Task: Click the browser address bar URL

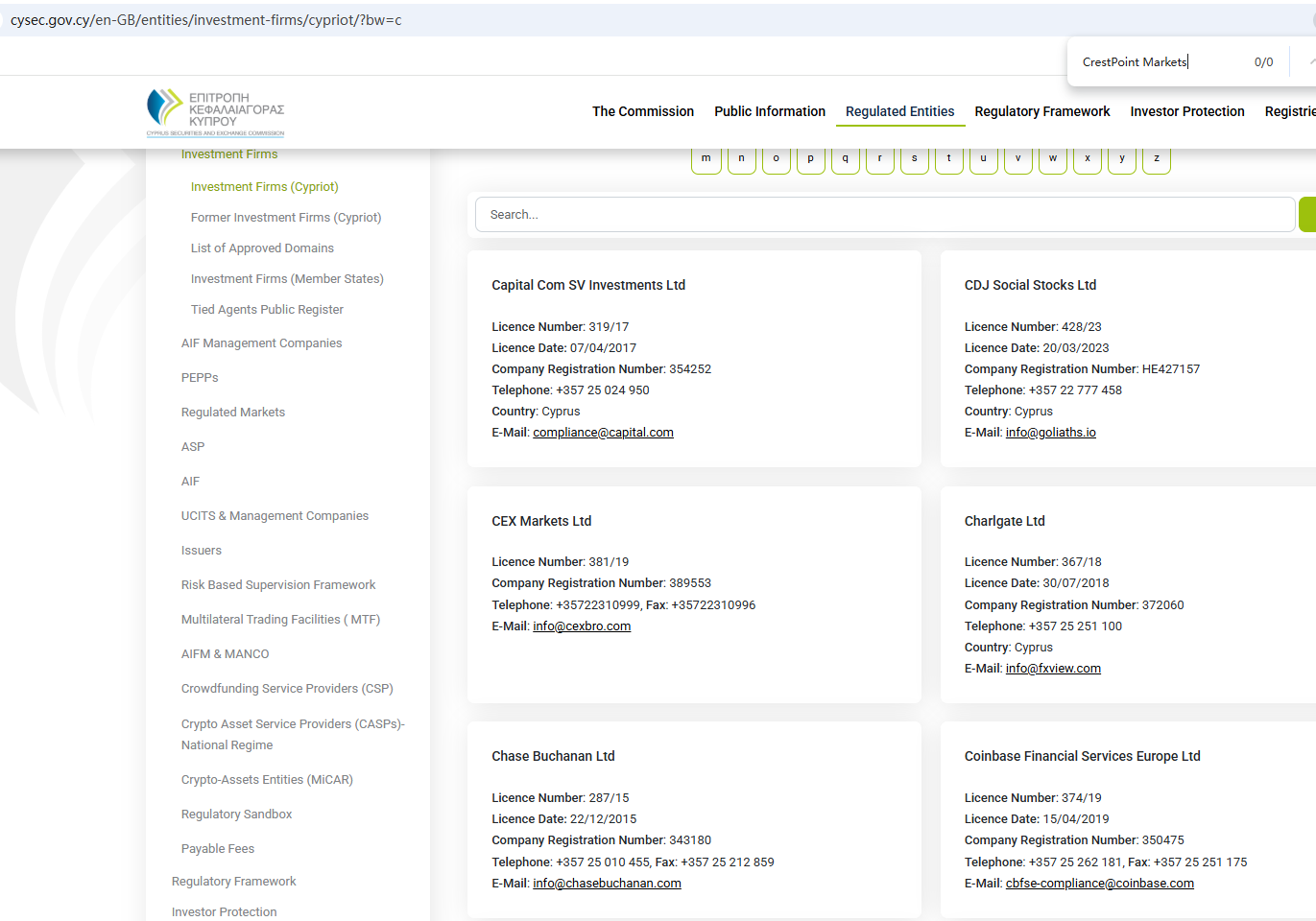Action: pos(206,20)
